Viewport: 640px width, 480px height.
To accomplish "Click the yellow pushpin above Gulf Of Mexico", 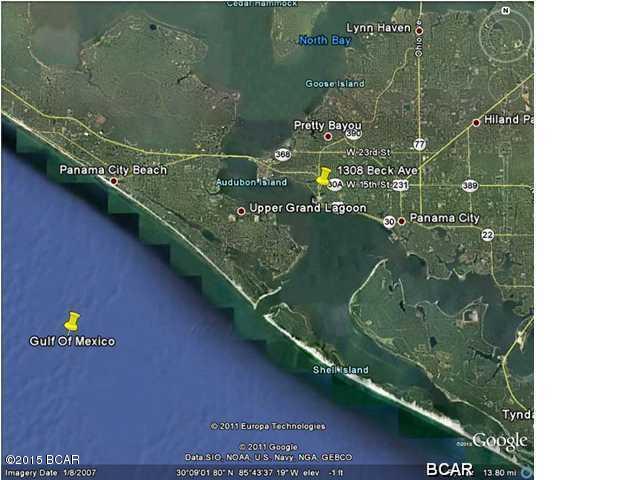I will point(72,322).
